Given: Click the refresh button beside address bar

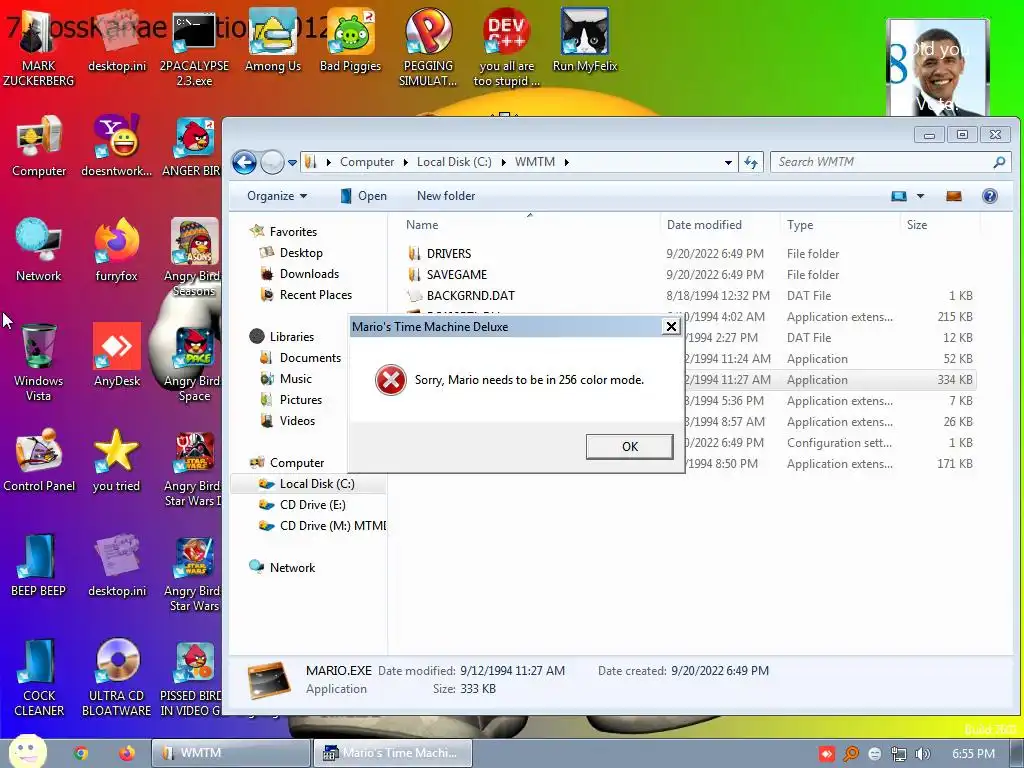Looking at the screenshot, I should click(751, 163).
